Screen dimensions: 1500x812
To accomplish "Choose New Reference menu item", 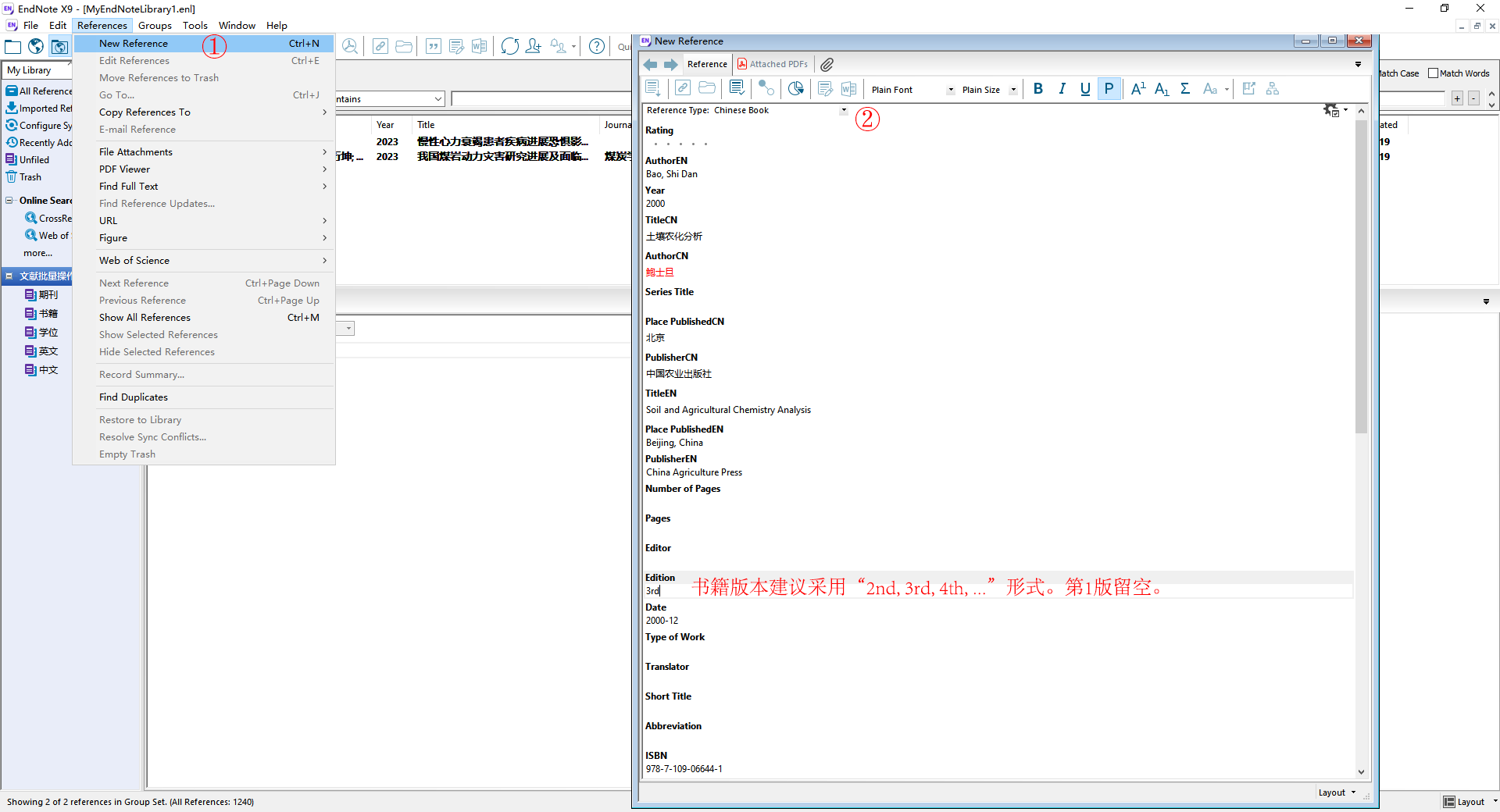I will tap(204, 44).
